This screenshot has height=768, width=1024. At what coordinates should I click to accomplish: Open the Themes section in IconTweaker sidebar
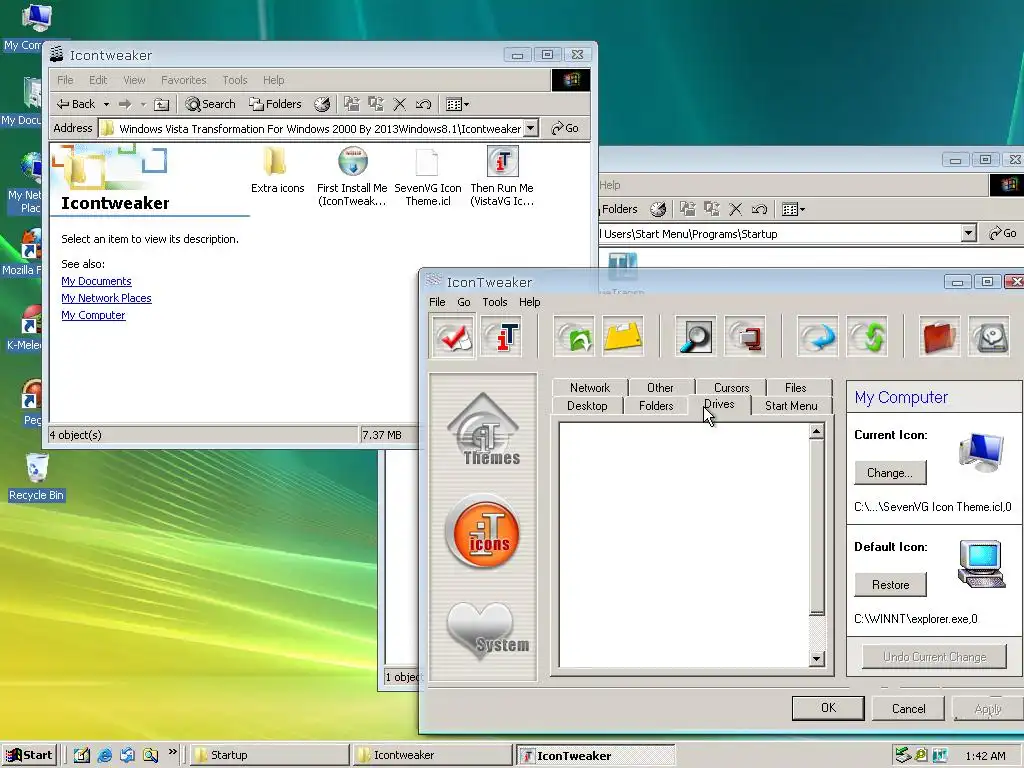point(484,430)
